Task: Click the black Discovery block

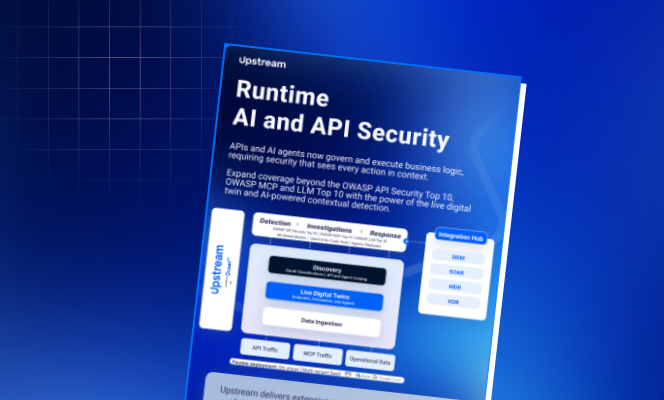Action: point(327,271)
